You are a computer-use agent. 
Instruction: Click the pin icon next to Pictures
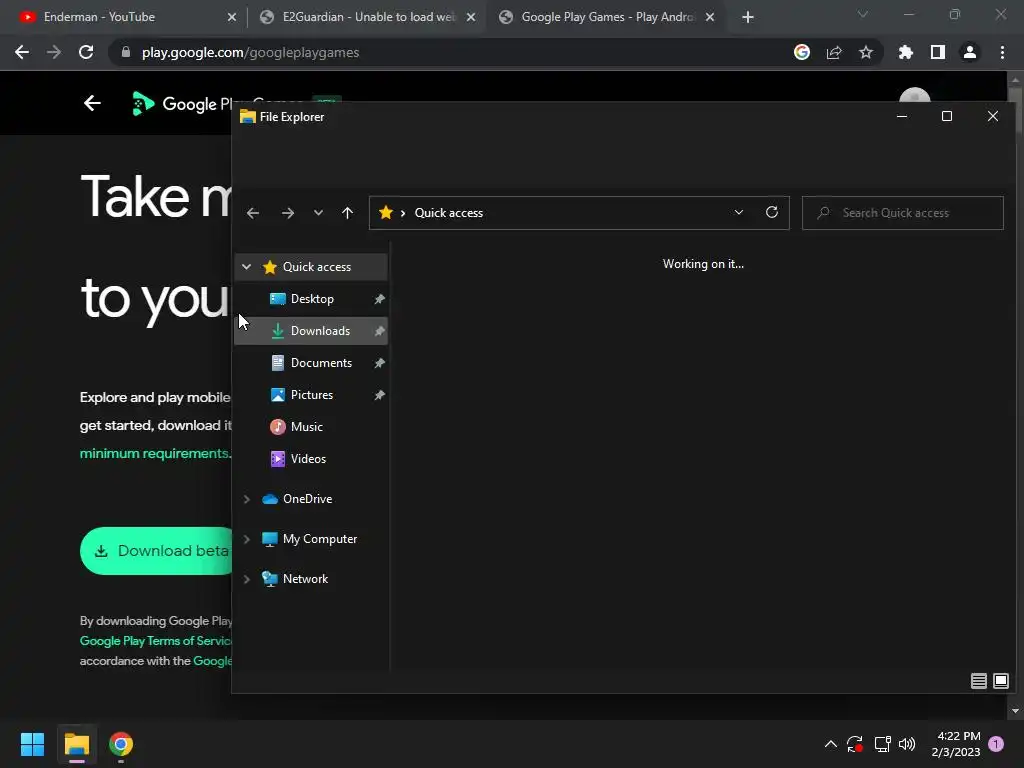[379, 395]
